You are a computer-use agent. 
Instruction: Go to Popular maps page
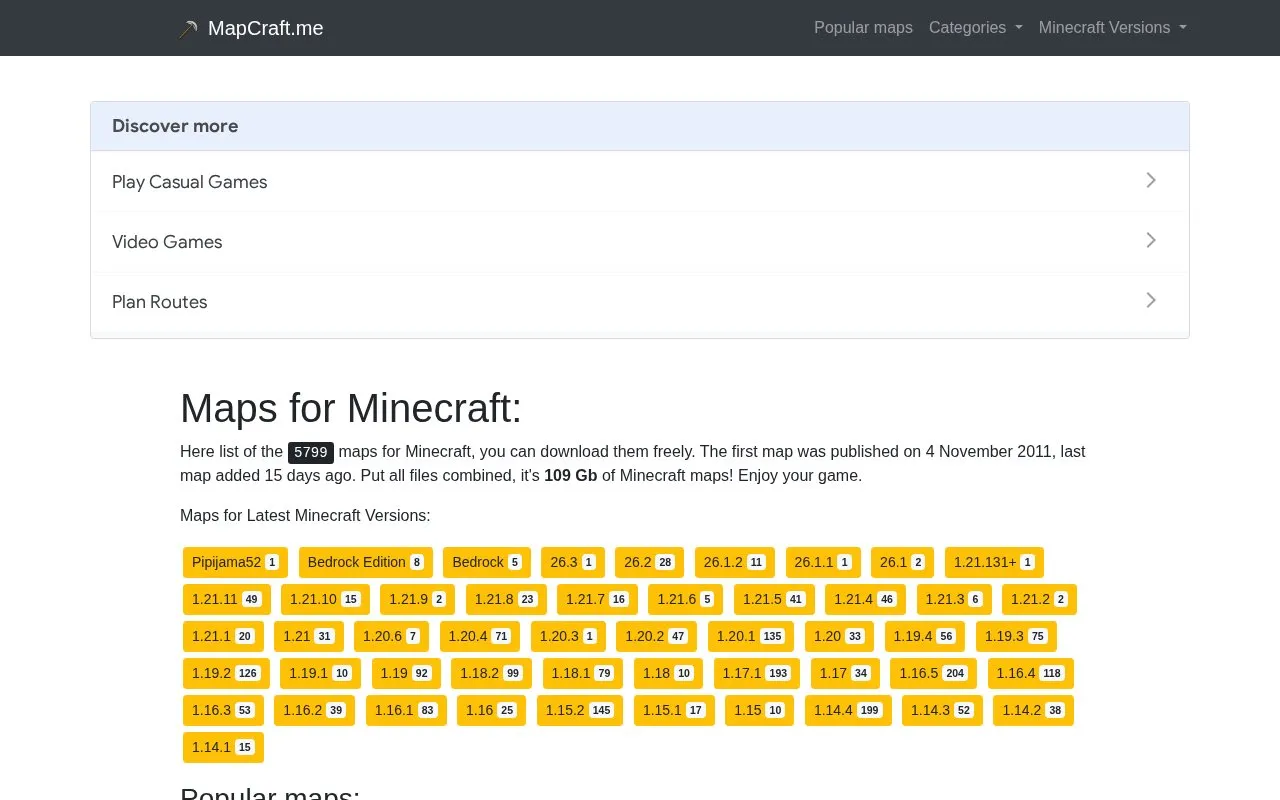[x=863, y=28]
